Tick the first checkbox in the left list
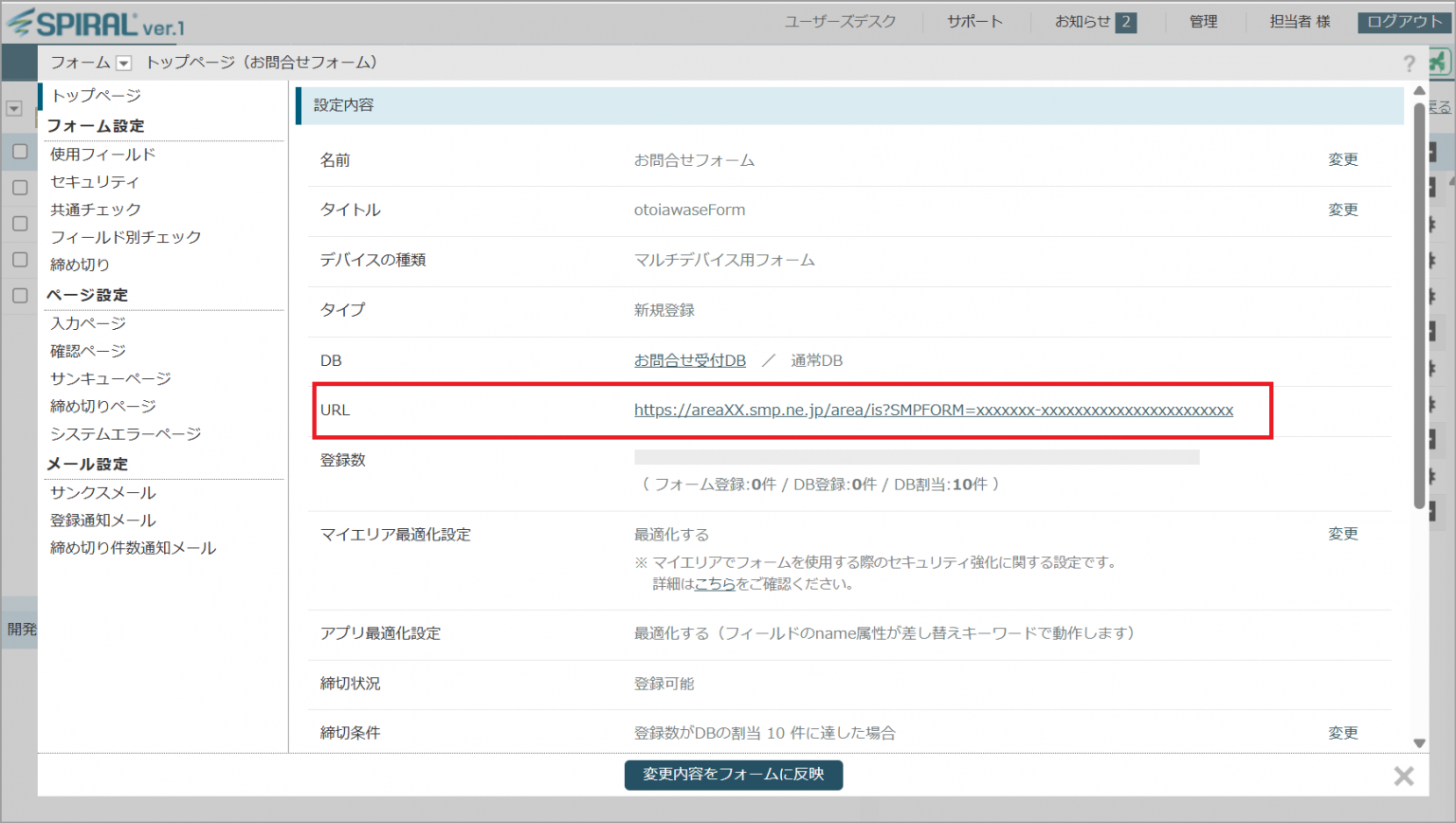Screen dimensions: 1456x823 pos(20,152)
